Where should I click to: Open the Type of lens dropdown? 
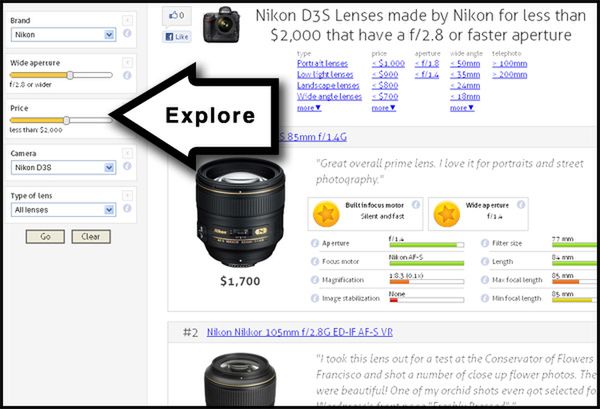(x=64, y=210)
